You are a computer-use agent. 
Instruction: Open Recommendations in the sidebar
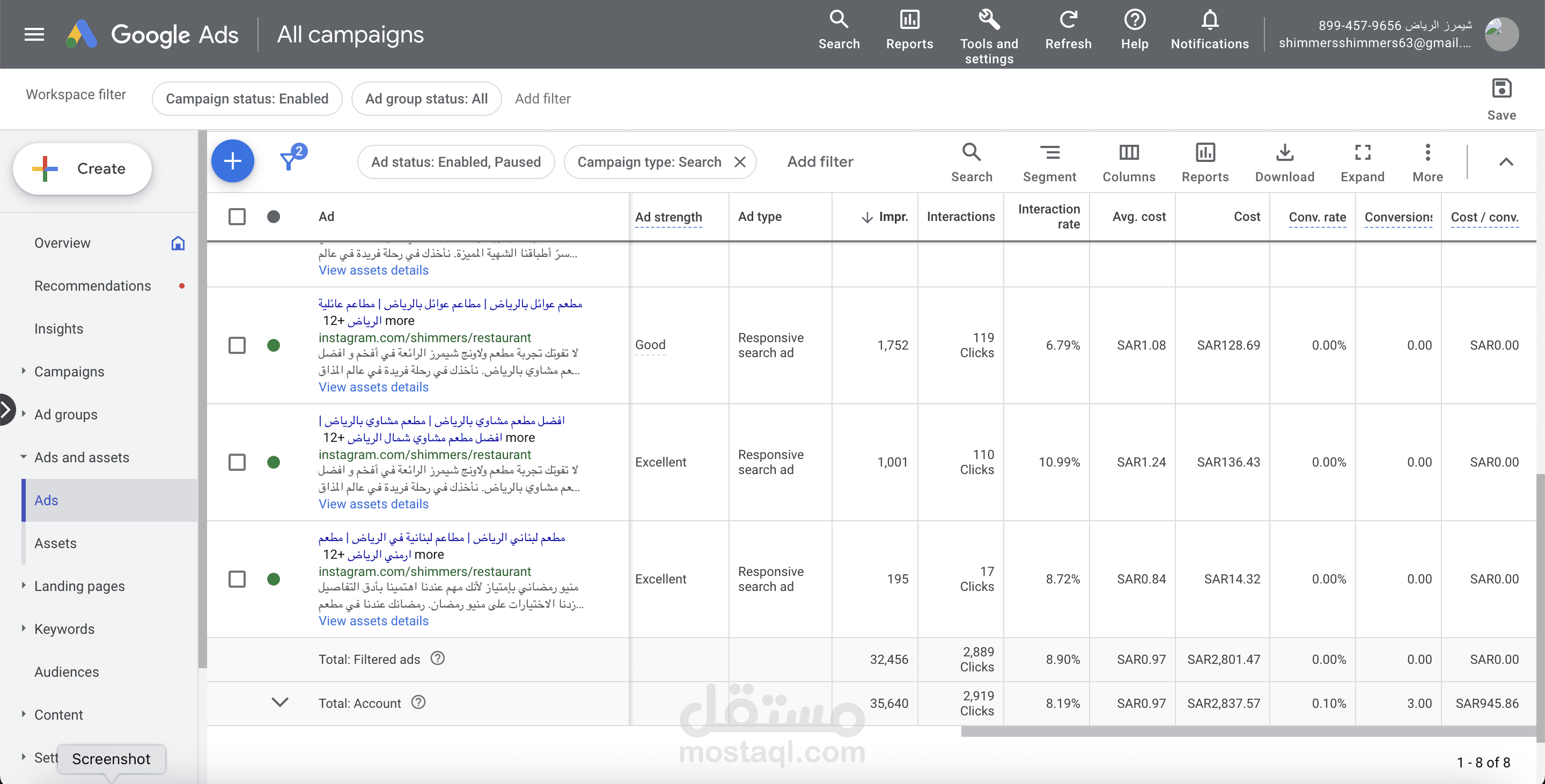coord(92,286)
